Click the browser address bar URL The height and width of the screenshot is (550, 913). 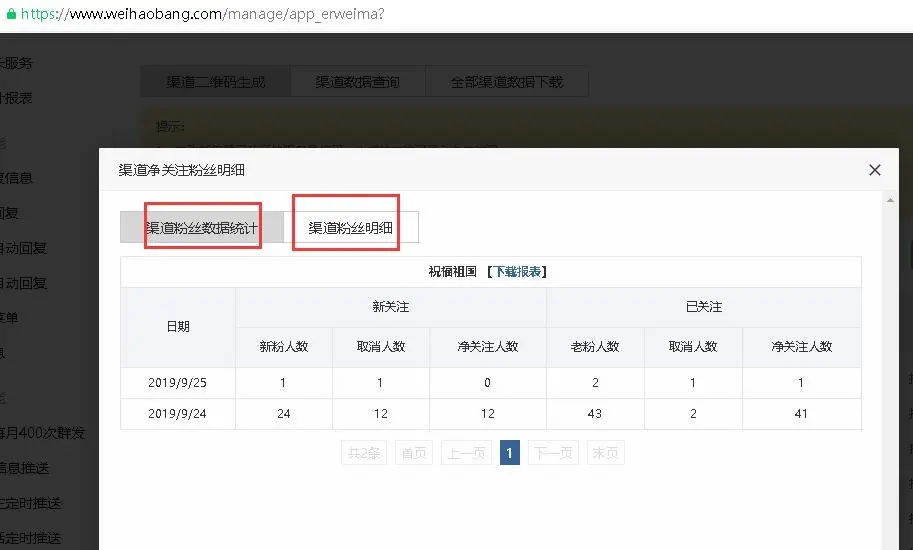pyautogui.click(x=203, y=13)
